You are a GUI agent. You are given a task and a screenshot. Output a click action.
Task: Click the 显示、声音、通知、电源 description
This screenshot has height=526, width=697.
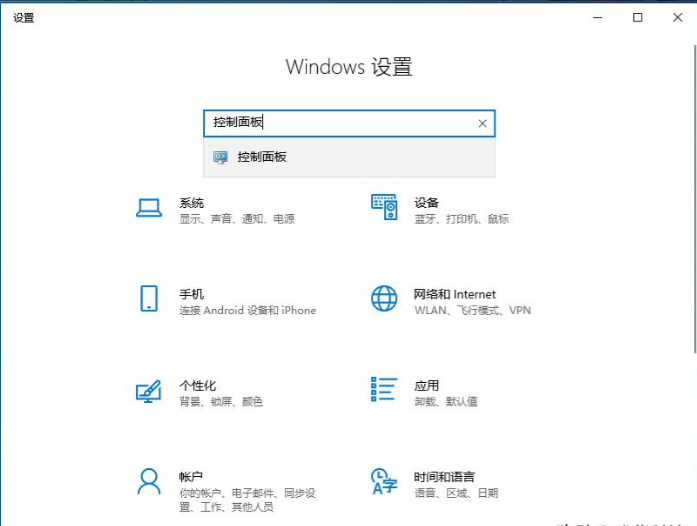pos(237,219)
